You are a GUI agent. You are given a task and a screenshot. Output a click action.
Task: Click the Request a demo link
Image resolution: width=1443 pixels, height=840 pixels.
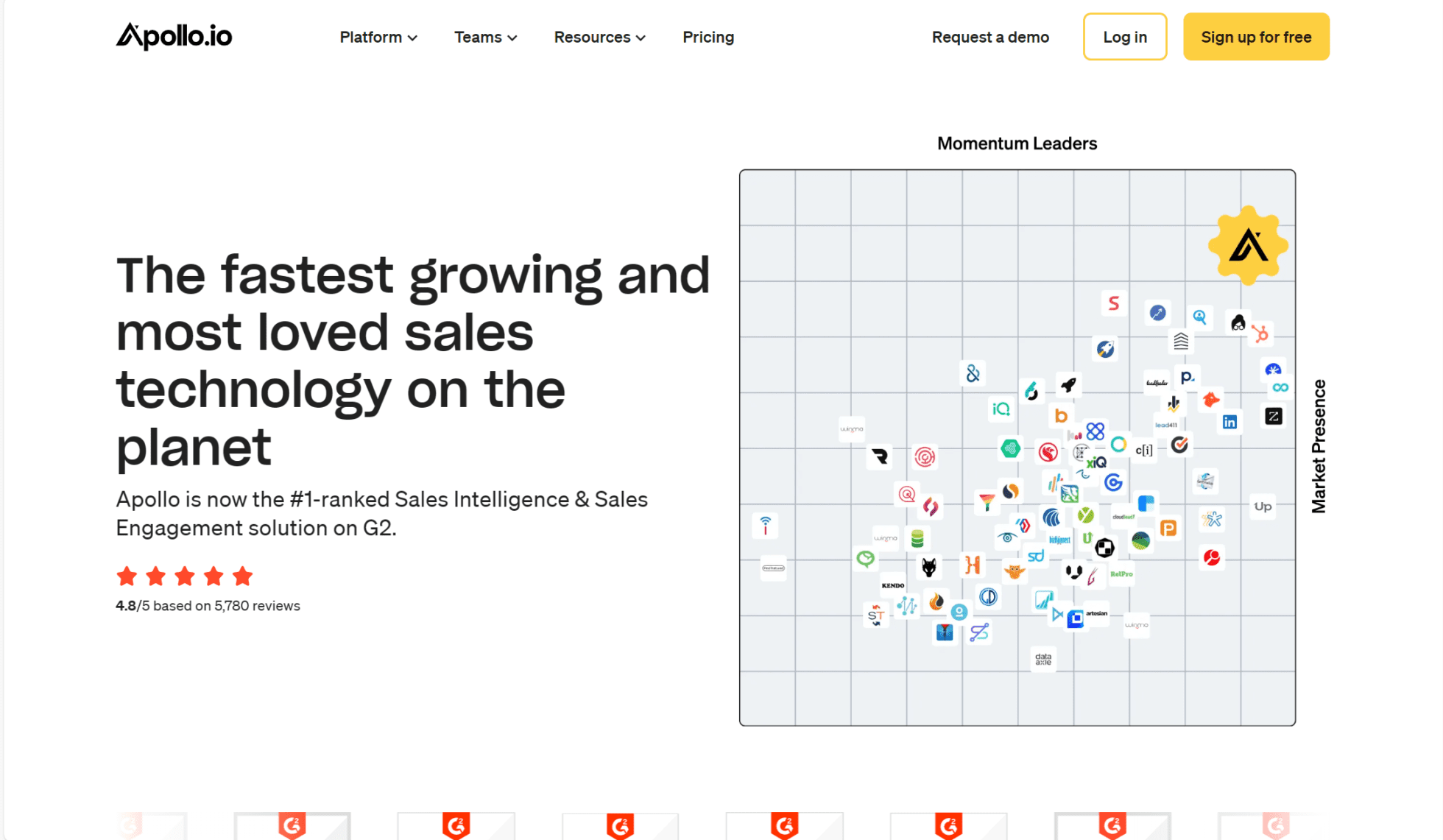pos(989,37)
